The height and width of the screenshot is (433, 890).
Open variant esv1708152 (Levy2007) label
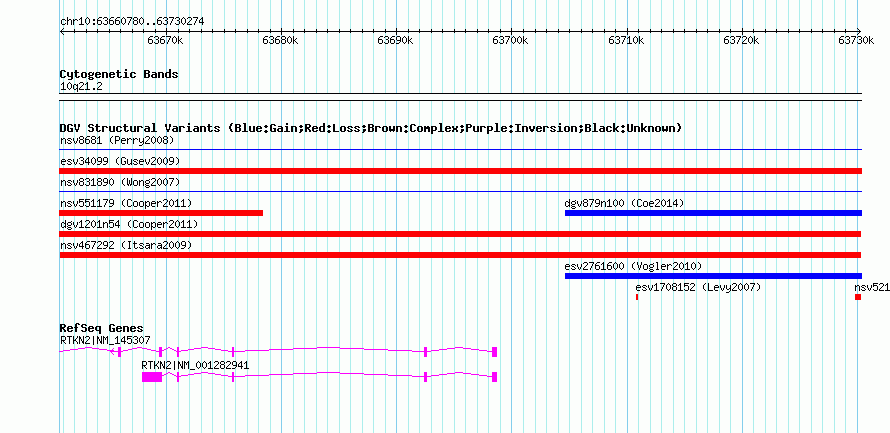[x=698, y=287]
